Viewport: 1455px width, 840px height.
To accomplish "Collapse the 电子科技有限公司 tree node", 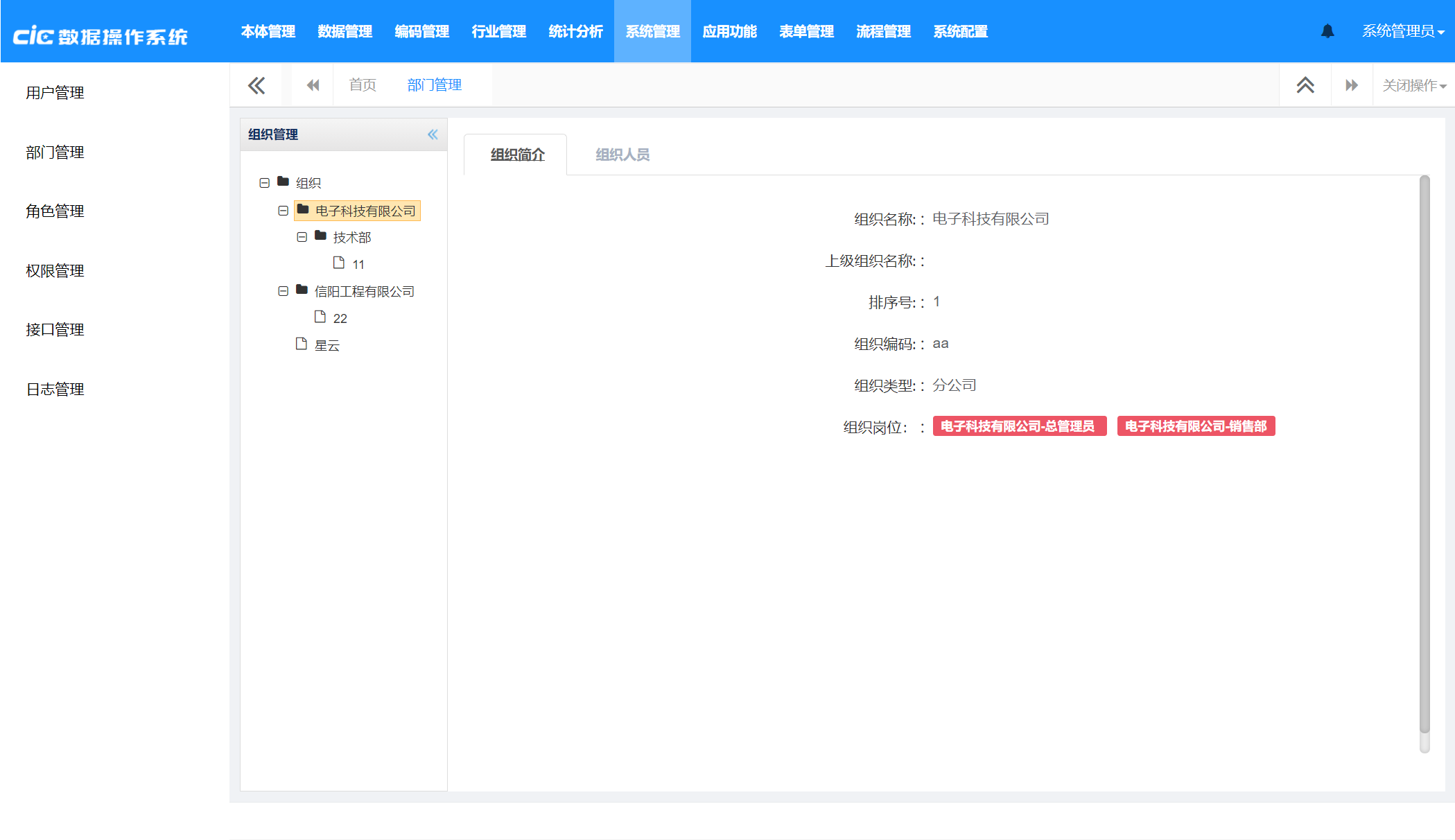I will click(283, 211).
